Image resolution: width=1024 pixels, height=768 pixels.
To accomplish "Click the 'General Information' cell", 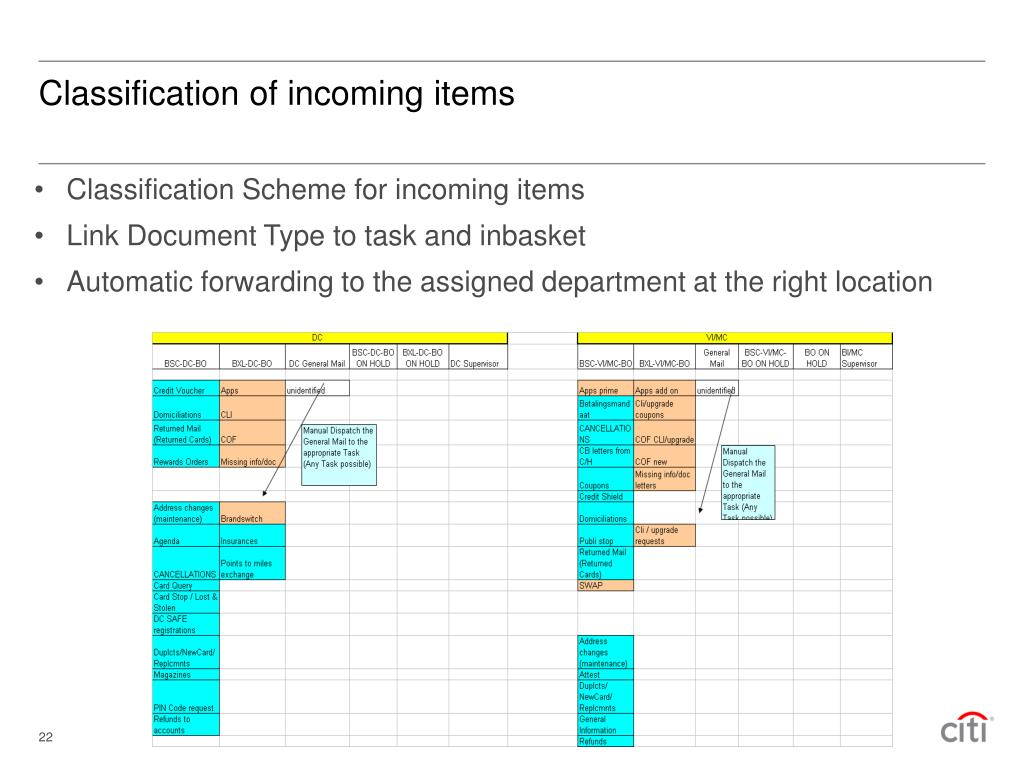I will click(x=605, y=725).
